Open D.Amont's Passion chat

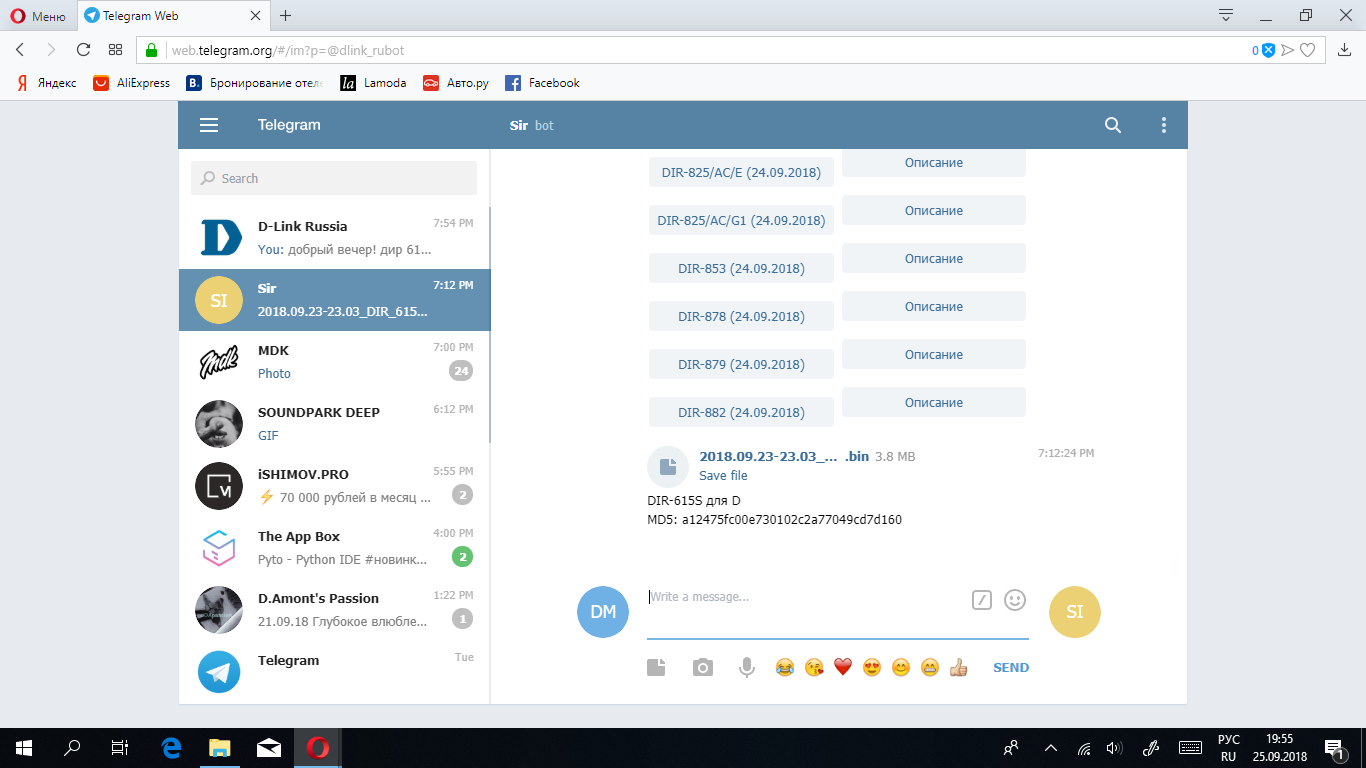tap(334, 610)
